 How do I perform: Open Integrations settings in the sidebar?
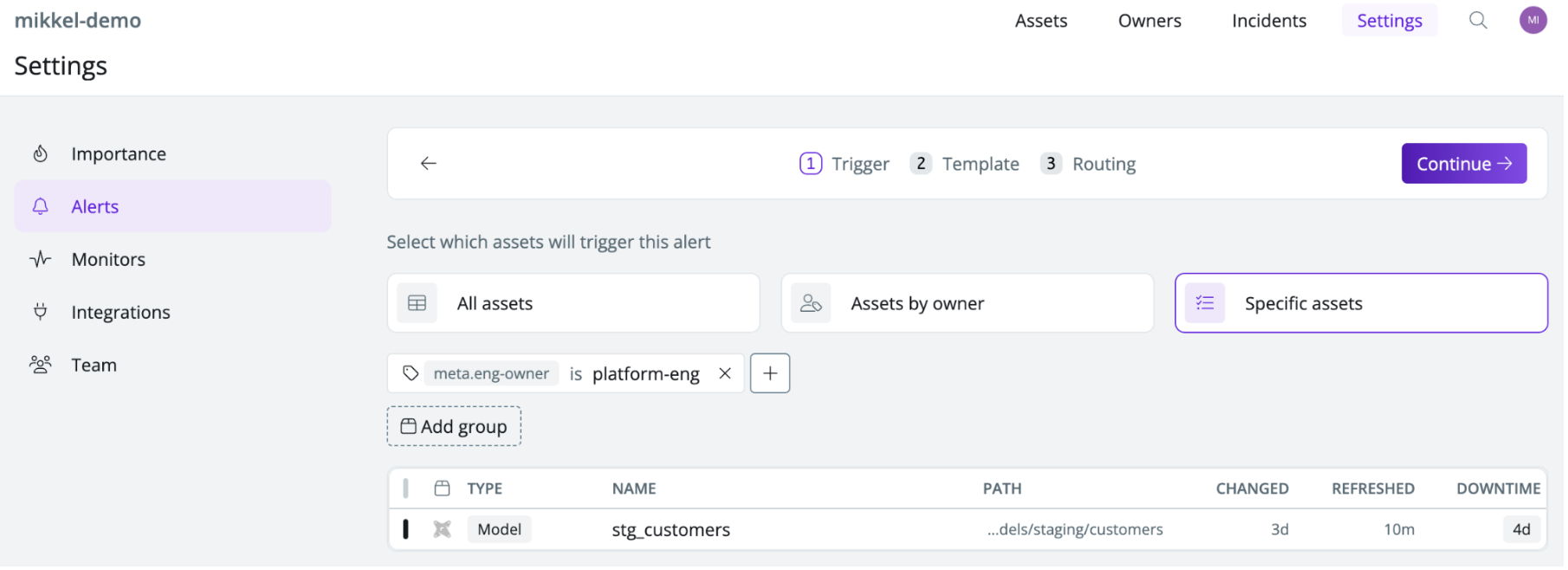click(x=120, y=313)
